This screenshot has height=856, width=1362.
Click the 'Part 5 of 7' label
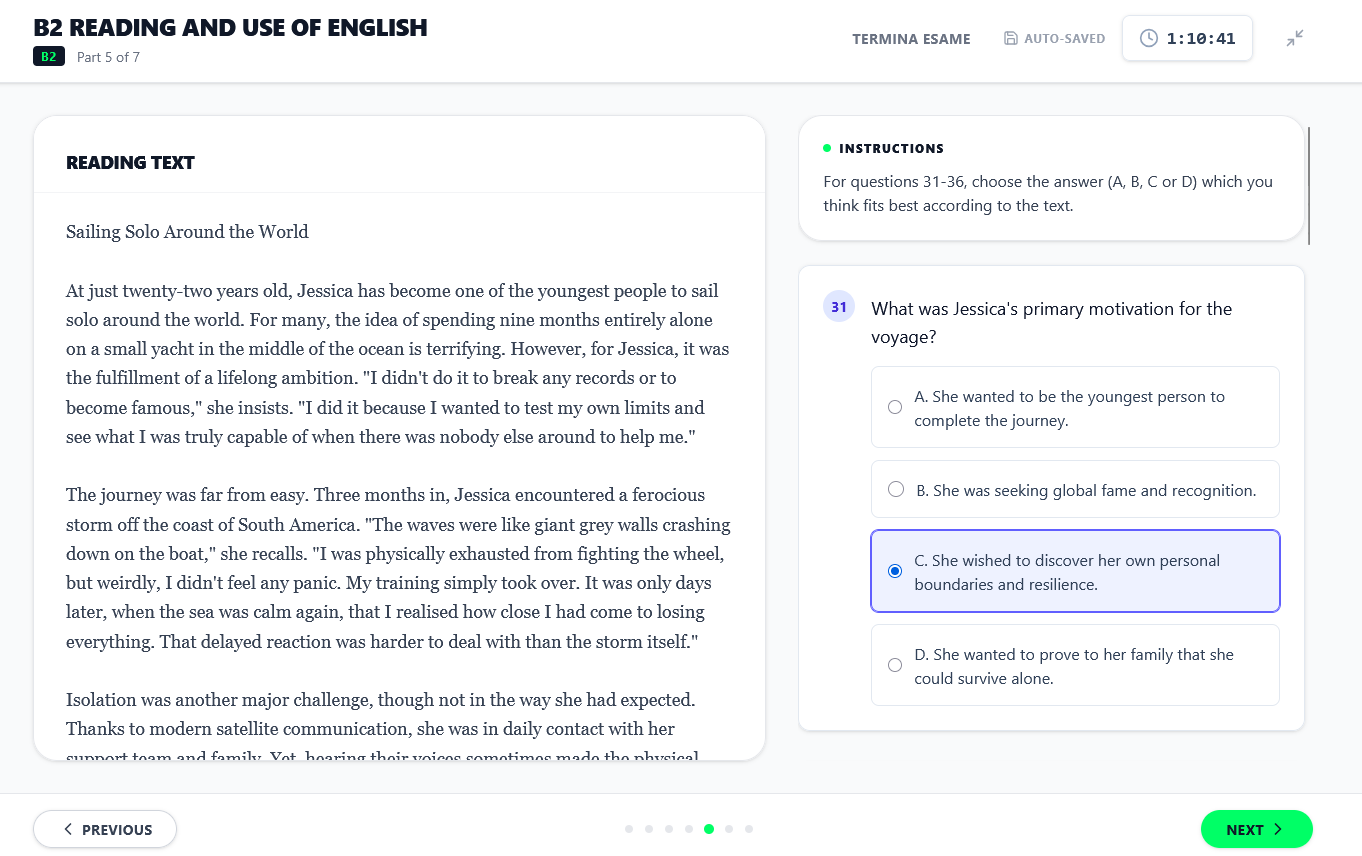[108, 57]
